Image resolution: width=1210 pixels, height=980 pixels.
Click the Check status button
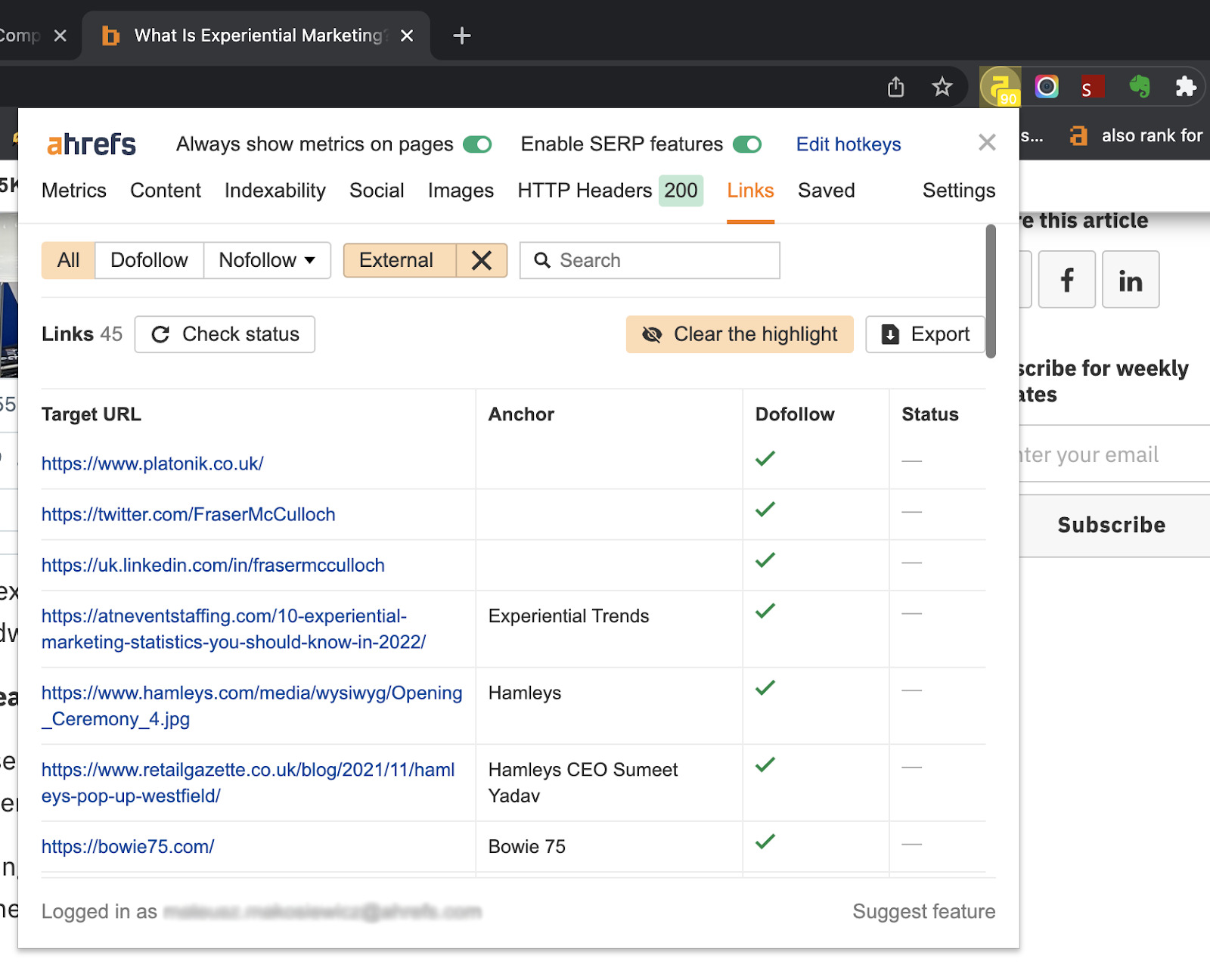tap(225, 334)
